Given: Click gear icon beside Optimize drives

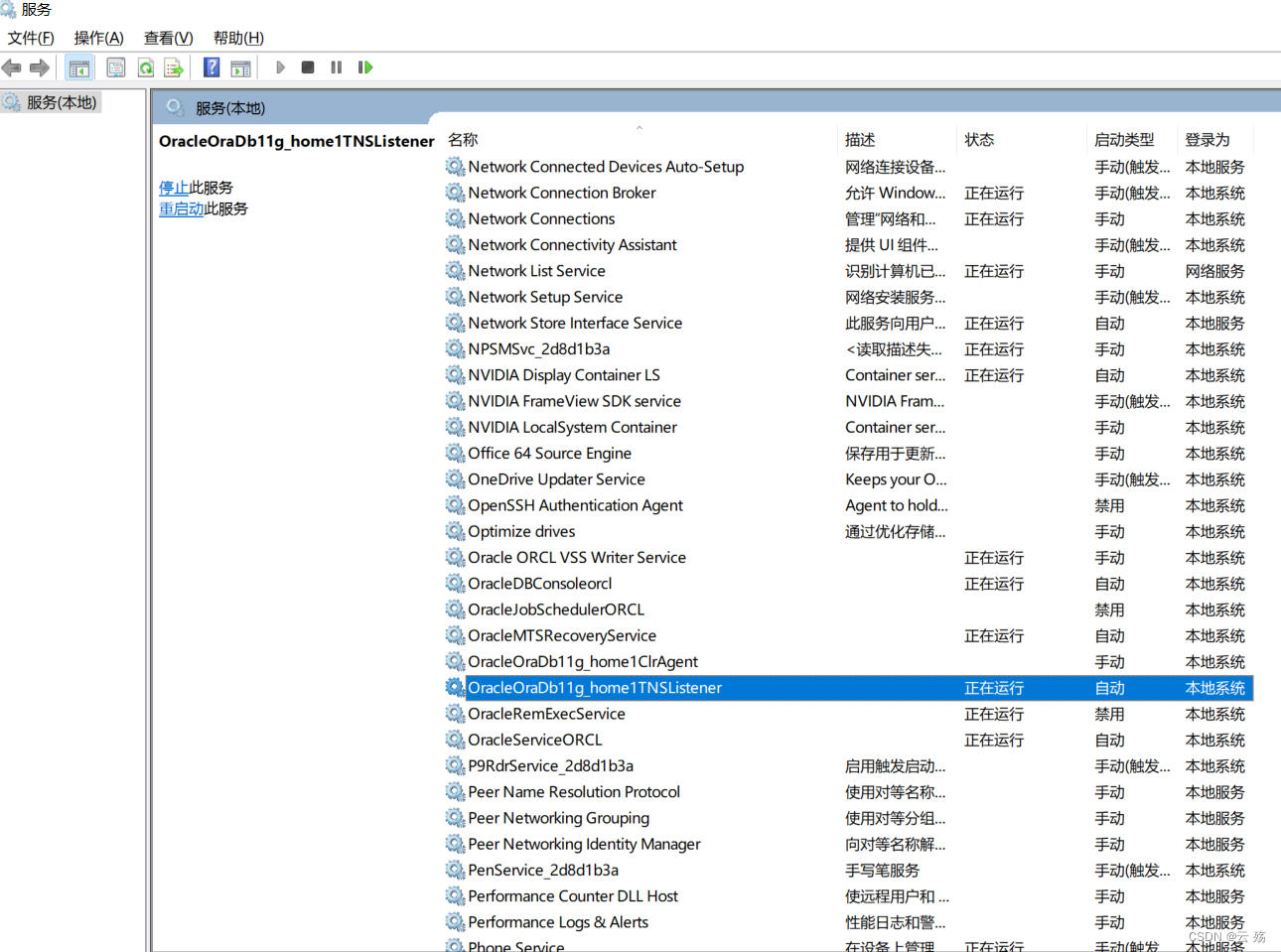Looking at the screenshot, I should (x=455, y=531).
